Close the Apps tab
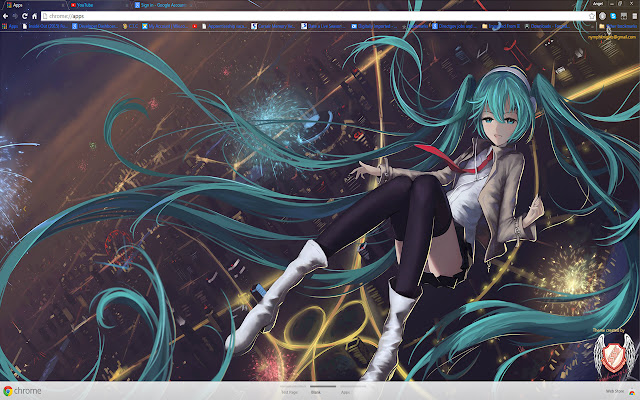The image size is (640, 400). click(x=63, y=5)
